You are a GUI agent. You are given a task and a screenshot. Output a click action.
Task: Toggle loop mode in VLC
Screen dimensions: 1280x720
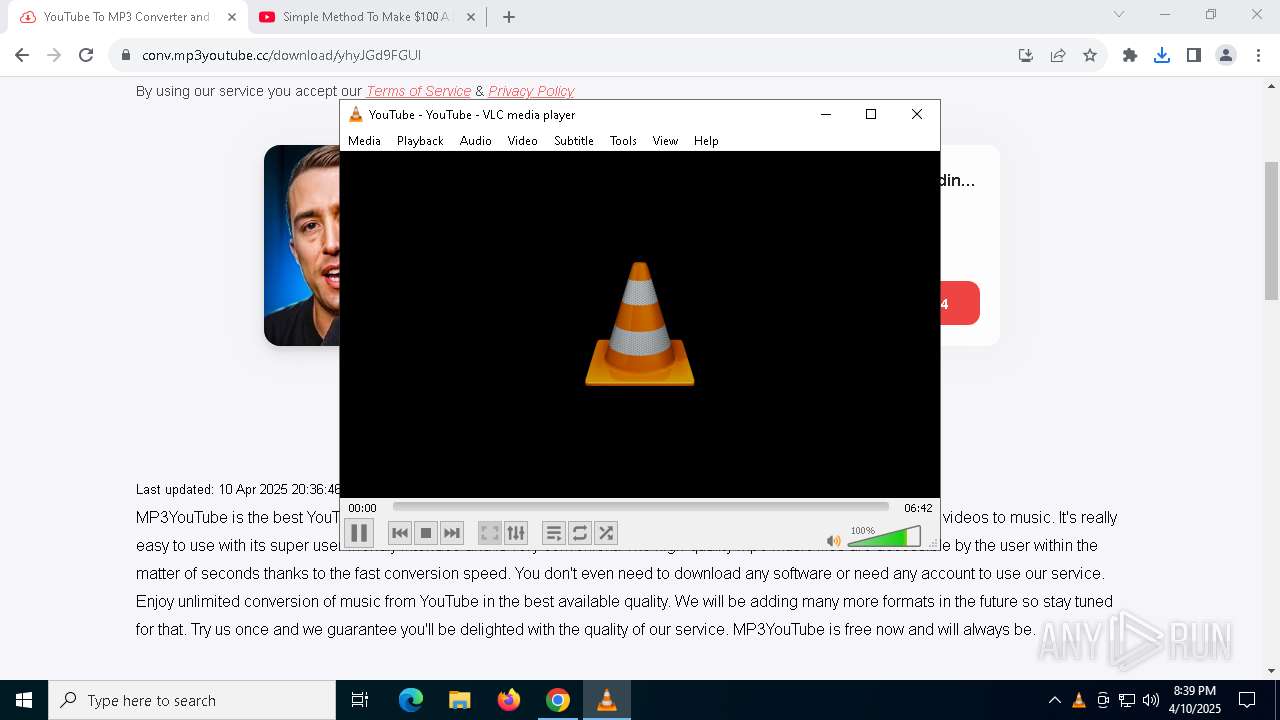tap(580, 533)
